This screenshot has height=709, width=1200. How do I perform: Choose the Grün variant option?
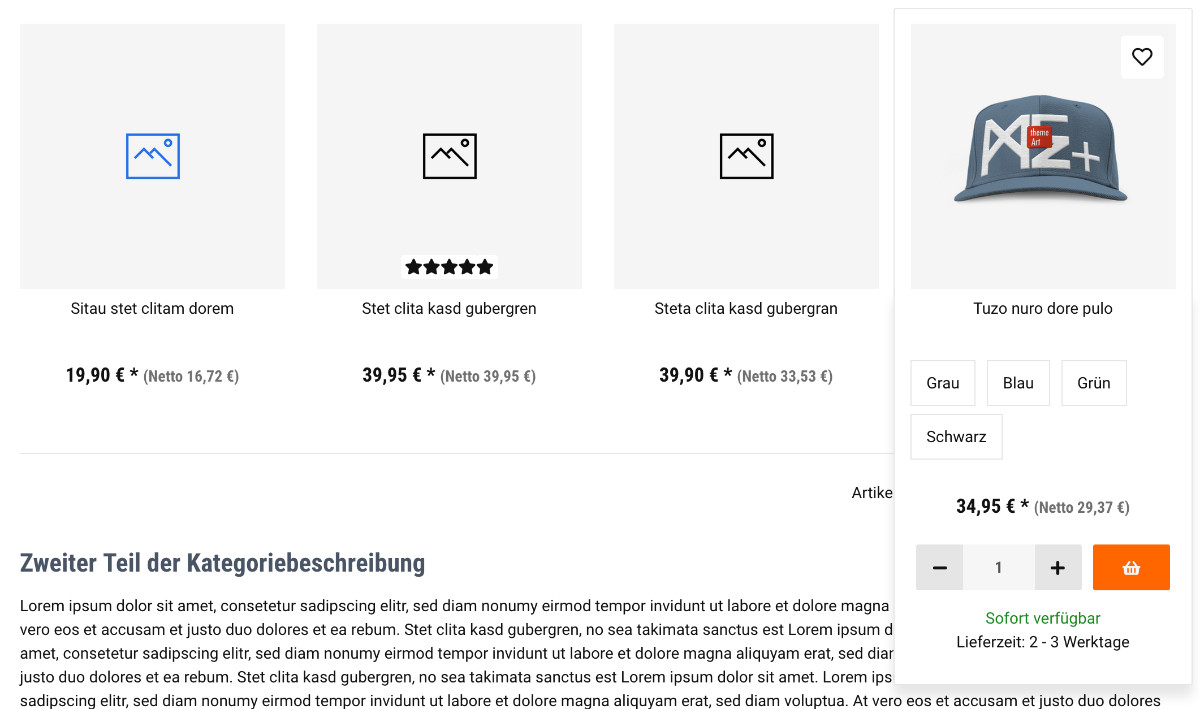[x=1094, y=383]
